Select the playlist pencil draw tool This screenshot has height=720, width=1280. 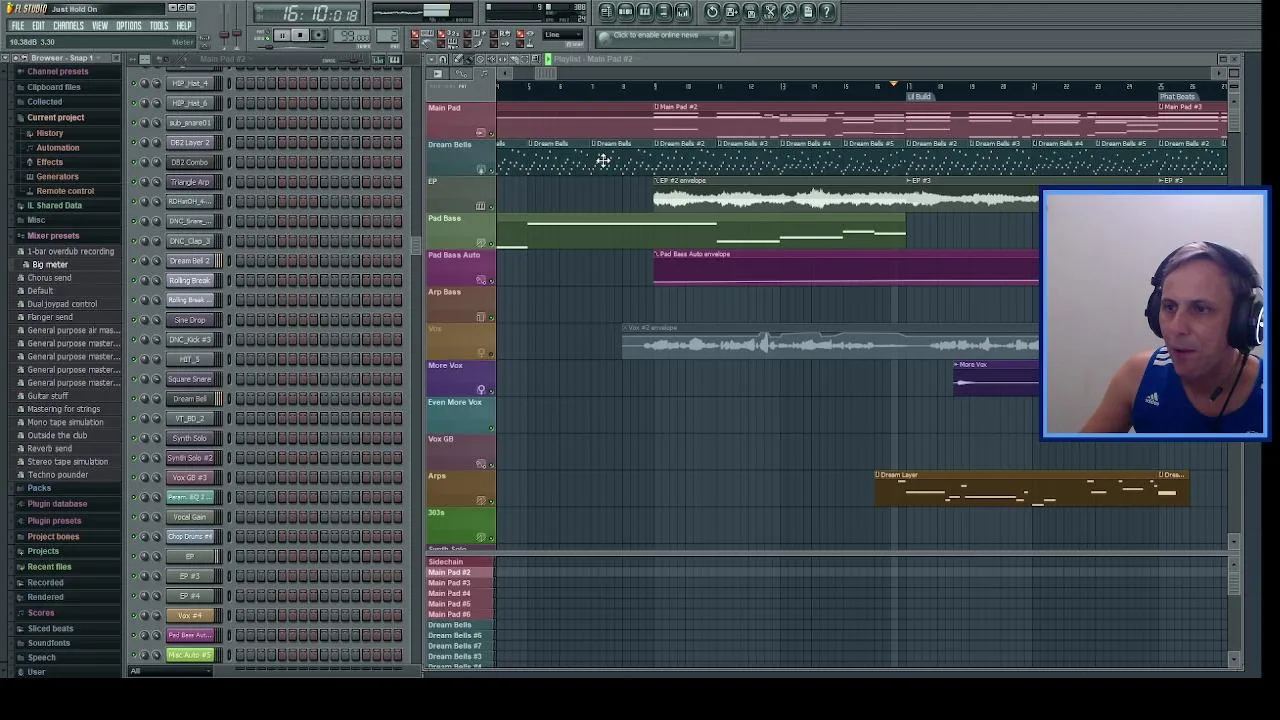pos(458,59)
